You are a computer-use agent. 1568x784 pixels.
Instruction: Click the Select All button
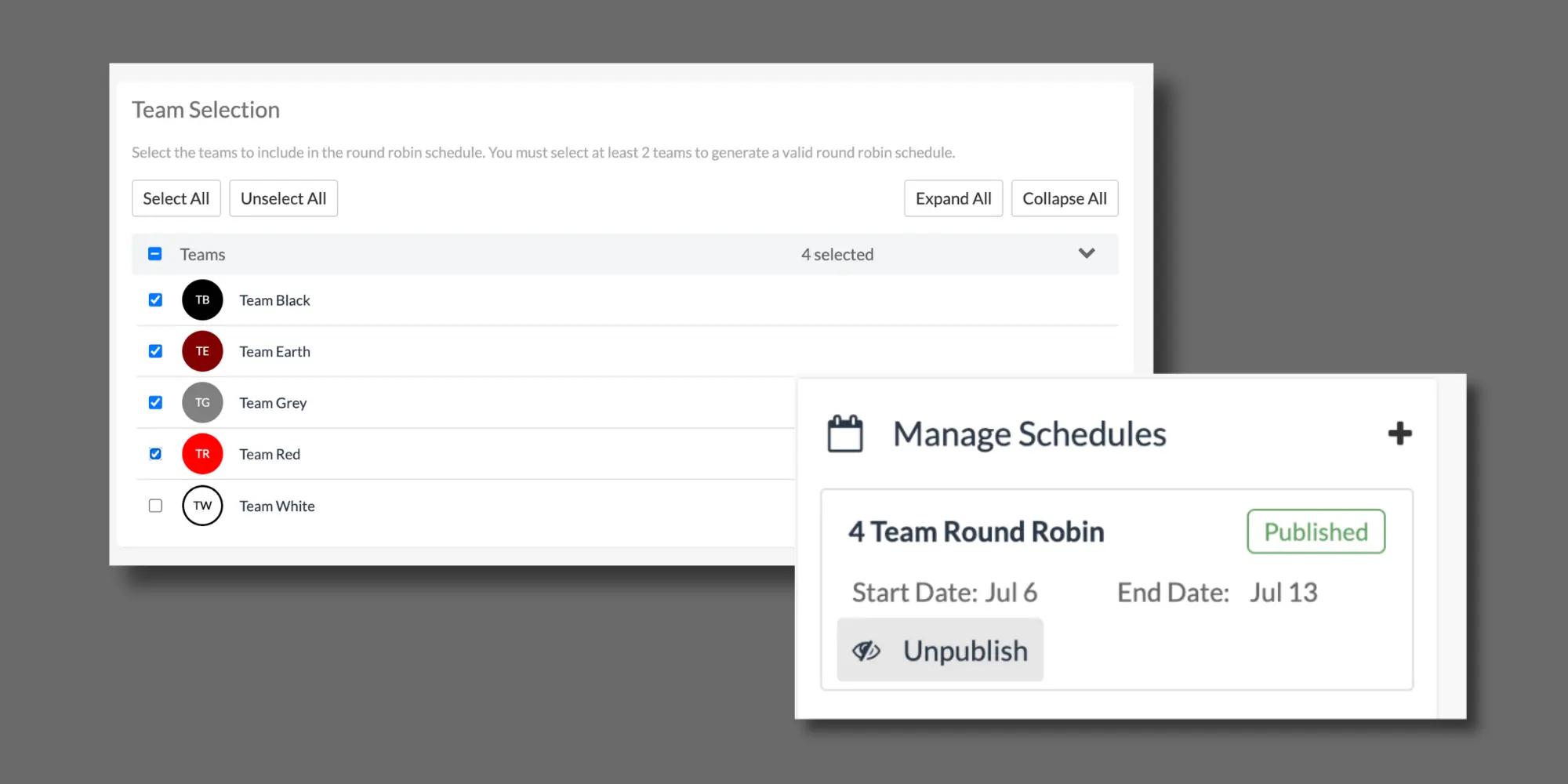coord(176,198)
